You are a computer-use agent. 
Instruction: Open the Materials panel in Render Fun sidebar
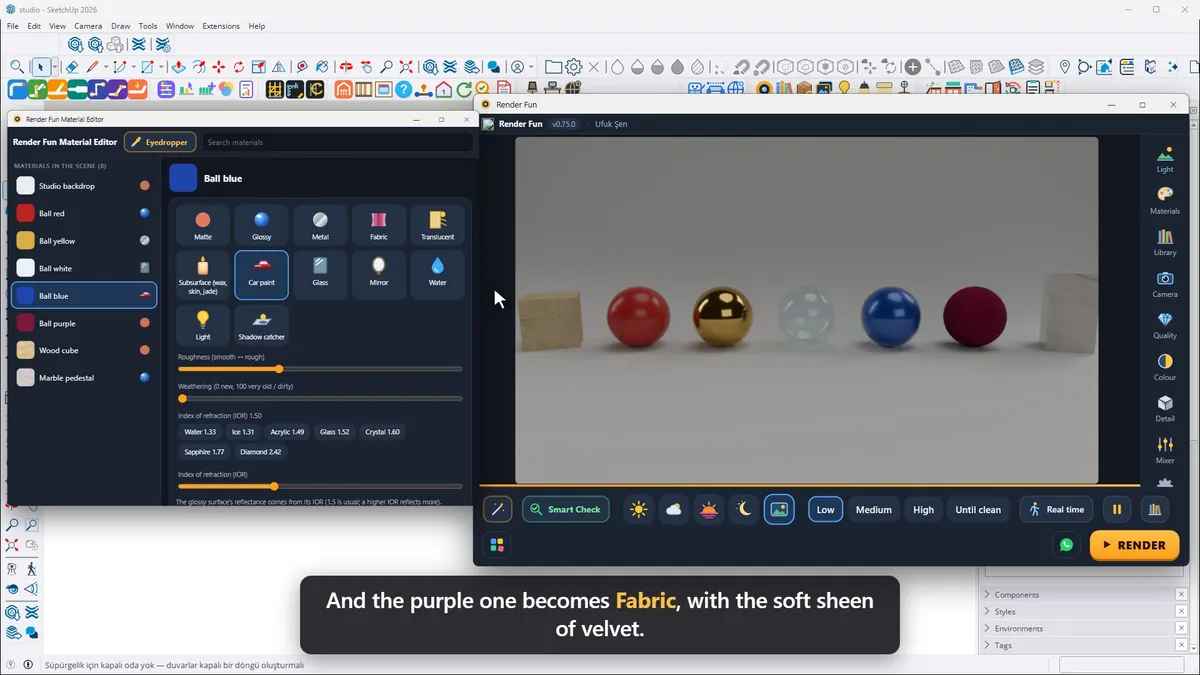tap(1165, 201)
